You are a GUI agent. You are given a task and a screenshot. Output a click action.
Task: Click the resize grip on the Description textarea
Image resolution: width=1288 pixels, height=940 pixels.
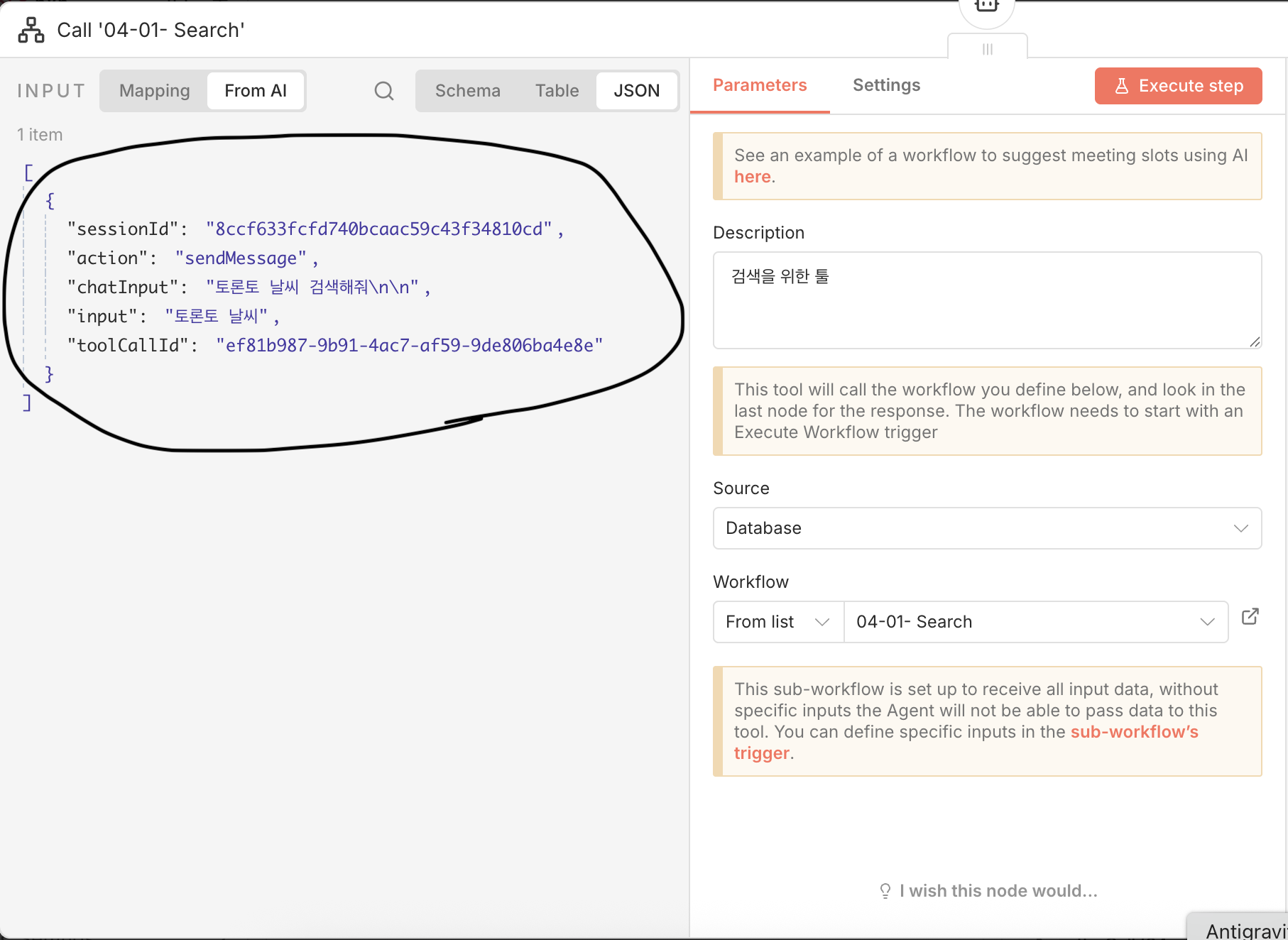[x=1255, y=343]
